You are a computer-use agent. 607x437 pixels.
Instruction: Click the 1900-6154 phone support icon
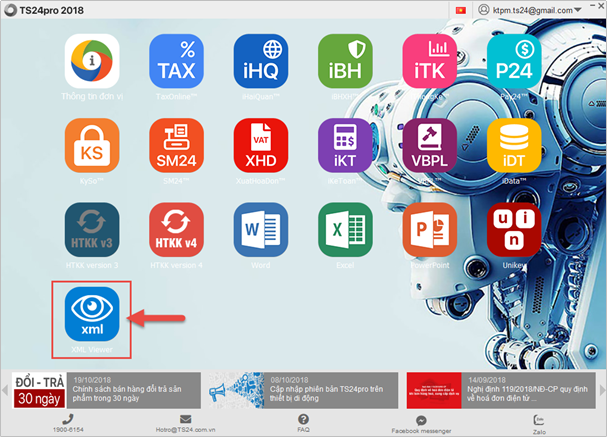click(x=68, y=419)
